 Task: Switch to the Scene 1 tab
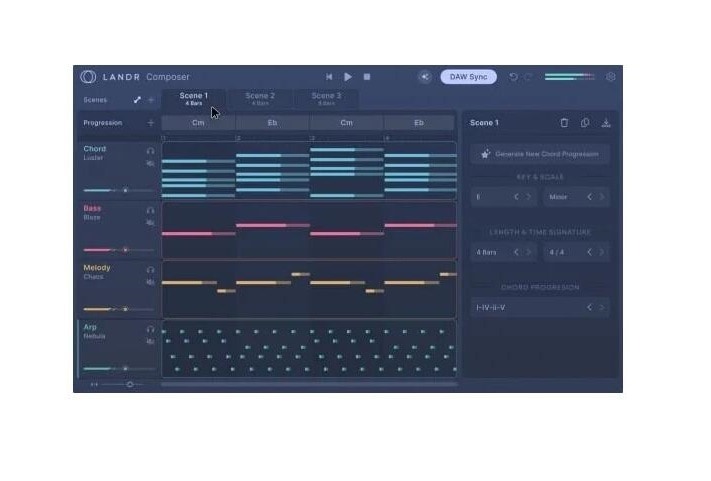click(194, 99)
